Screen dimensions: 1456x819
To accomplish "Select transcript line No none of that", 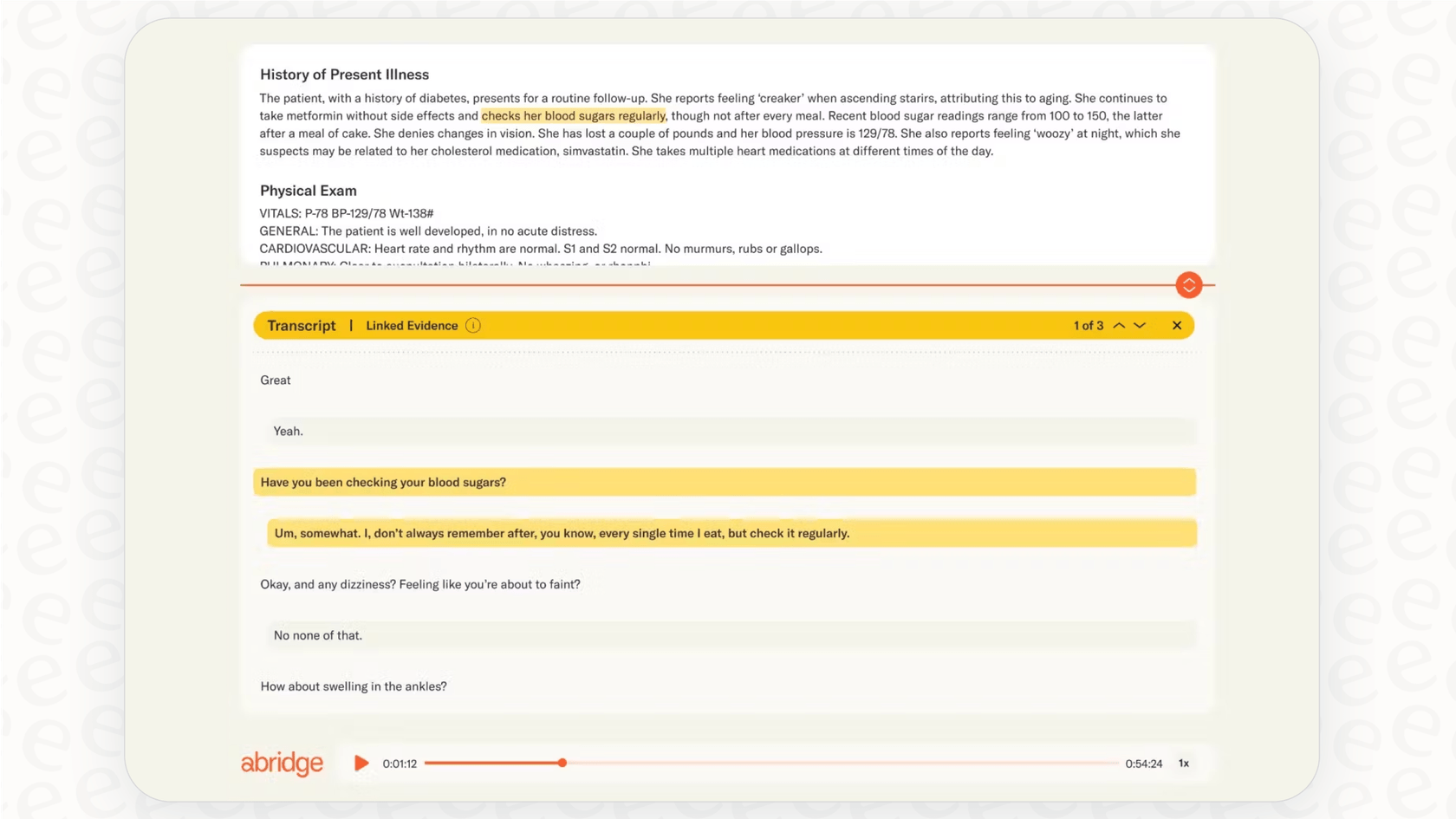I will [317, 634].
